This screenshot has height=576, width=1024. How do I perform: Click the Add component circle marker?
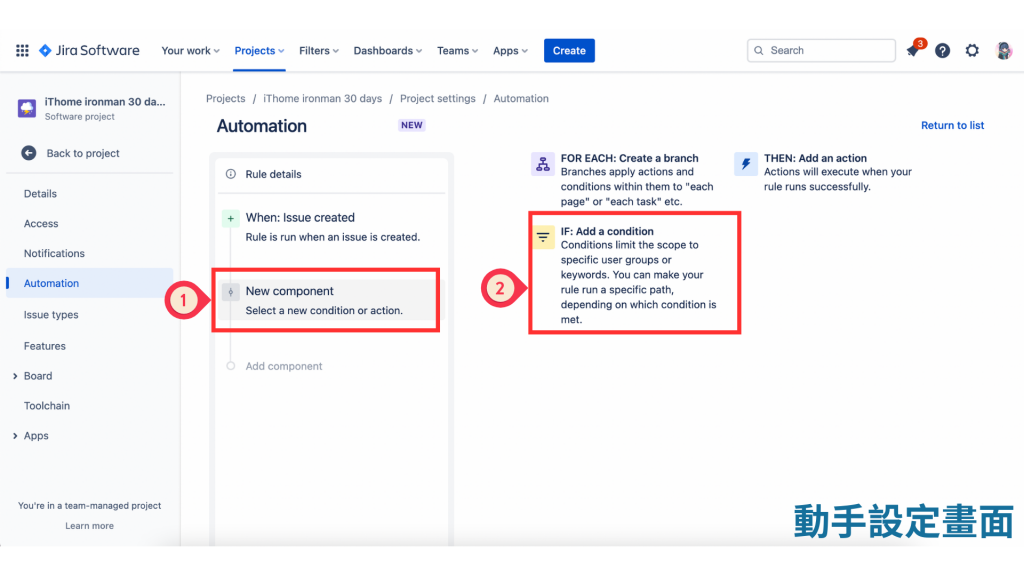tap(231, 366)
